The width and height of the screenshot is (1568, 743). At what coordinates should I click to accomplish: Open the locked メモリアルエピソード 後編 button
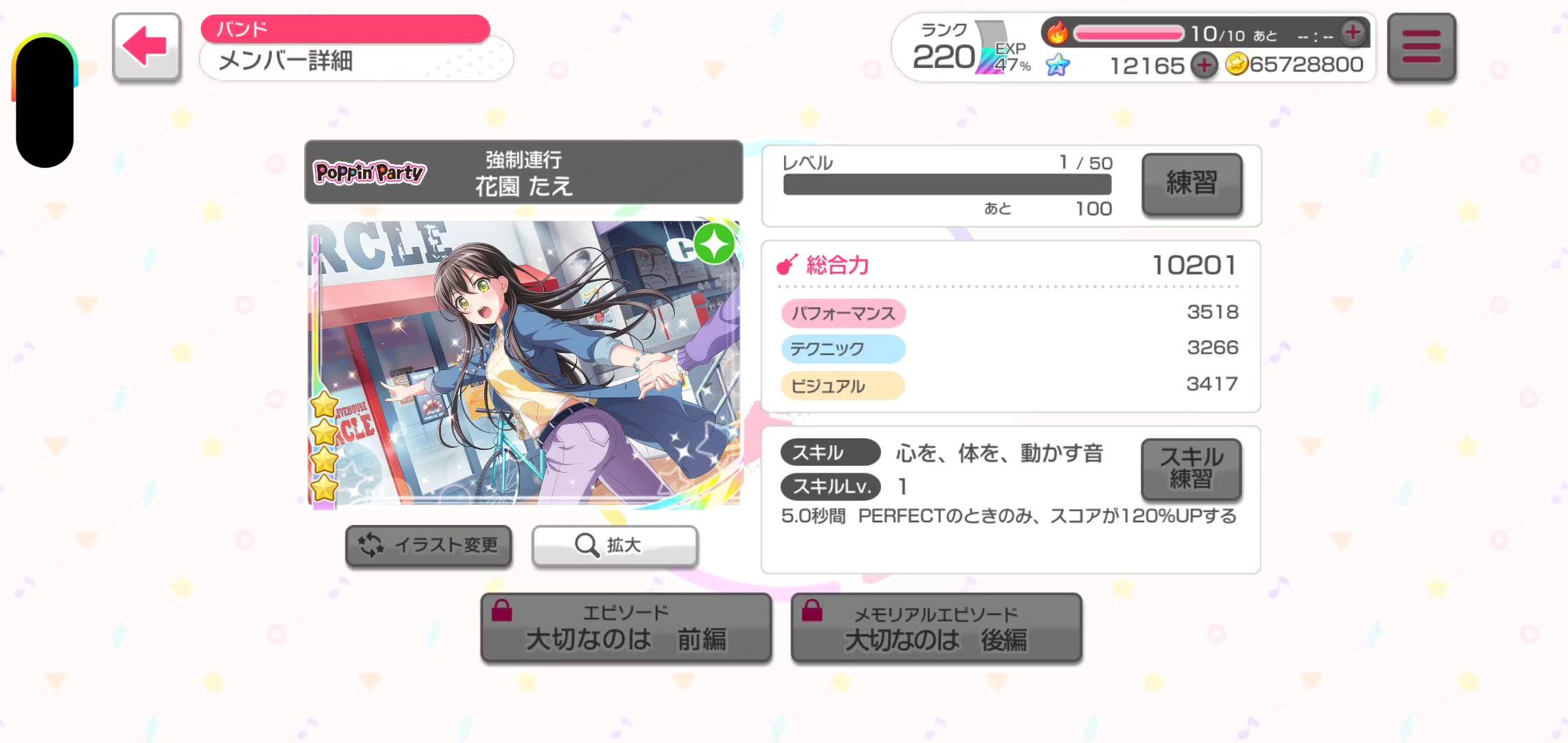click(x=936, y=627)
